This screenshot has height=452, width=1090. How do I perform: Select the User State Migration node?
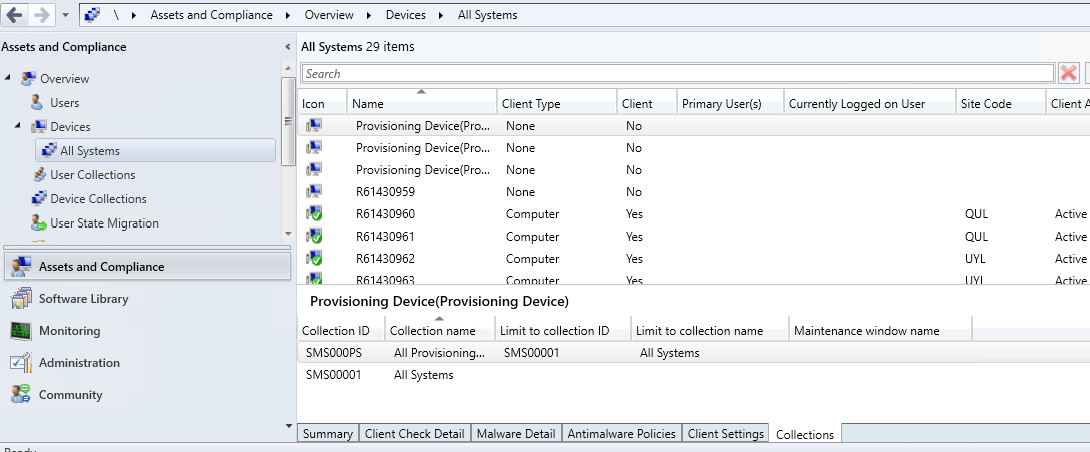[x=104, y=223]
